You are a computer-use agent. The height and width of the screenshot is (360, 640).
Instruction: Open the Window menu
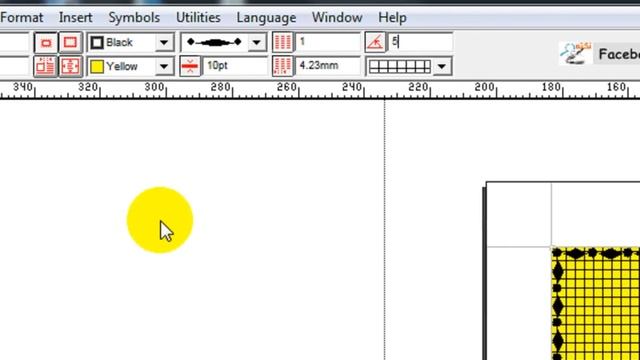(x=337, y=18)
